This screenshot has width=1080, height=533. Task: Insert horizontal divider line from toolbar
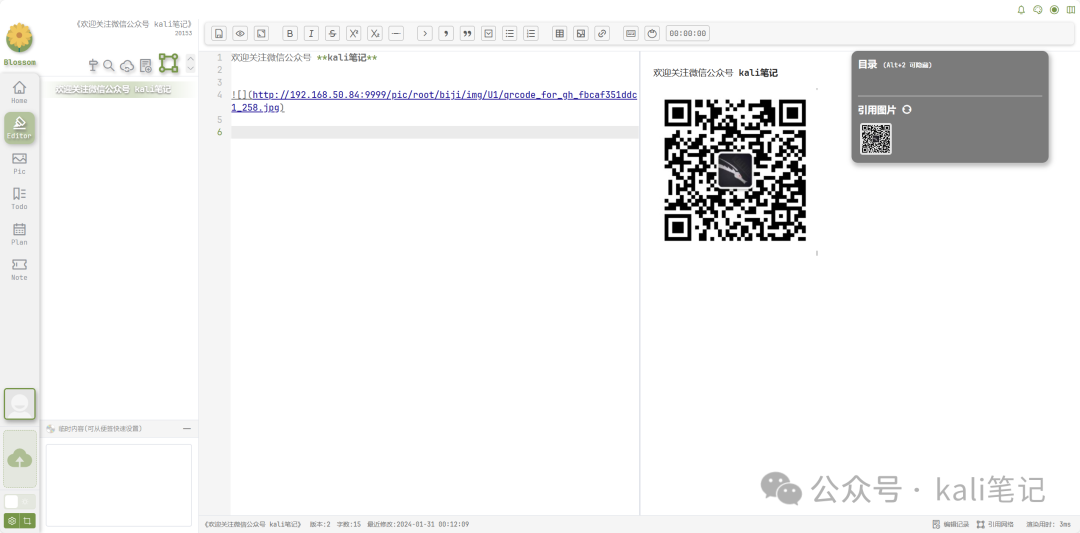396,33
